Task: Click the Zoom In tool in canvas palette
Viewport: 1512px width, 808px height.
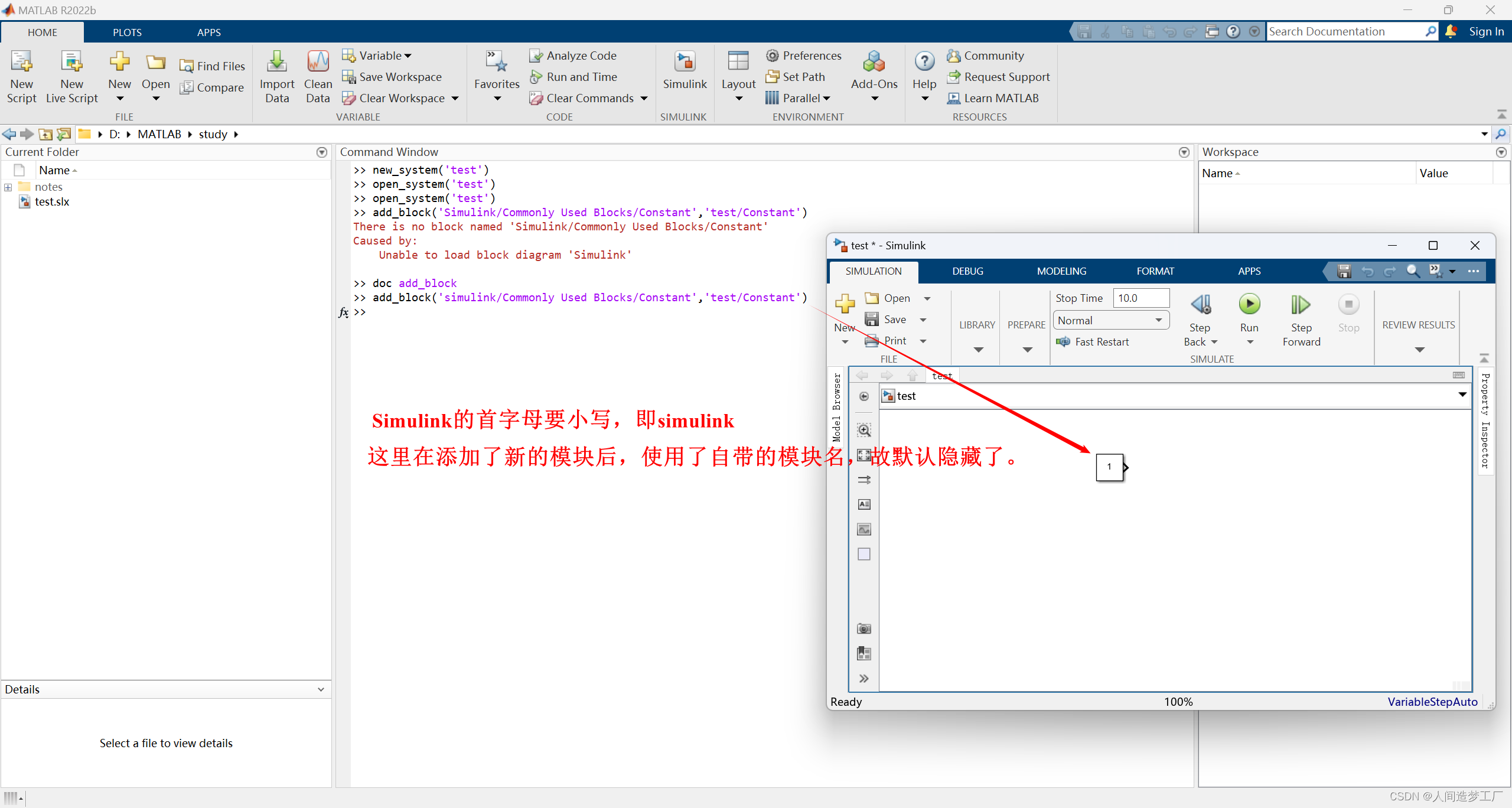Action: pyautogui.click(x=864, y=430)
